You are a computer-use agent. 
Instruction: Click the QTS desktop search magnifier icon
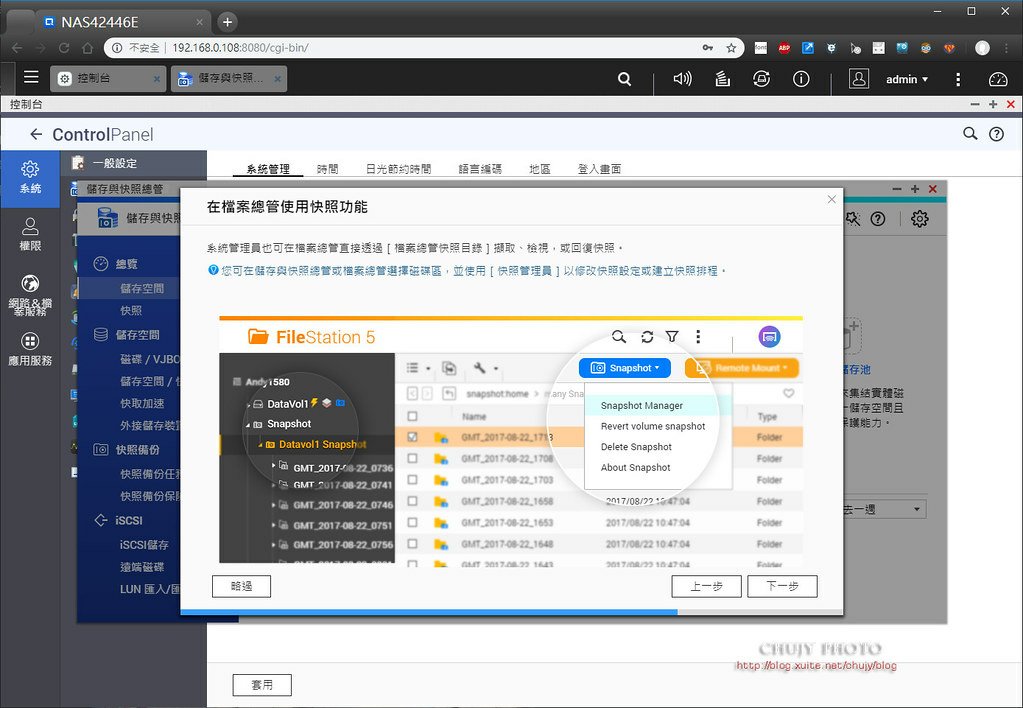(624, 79)
